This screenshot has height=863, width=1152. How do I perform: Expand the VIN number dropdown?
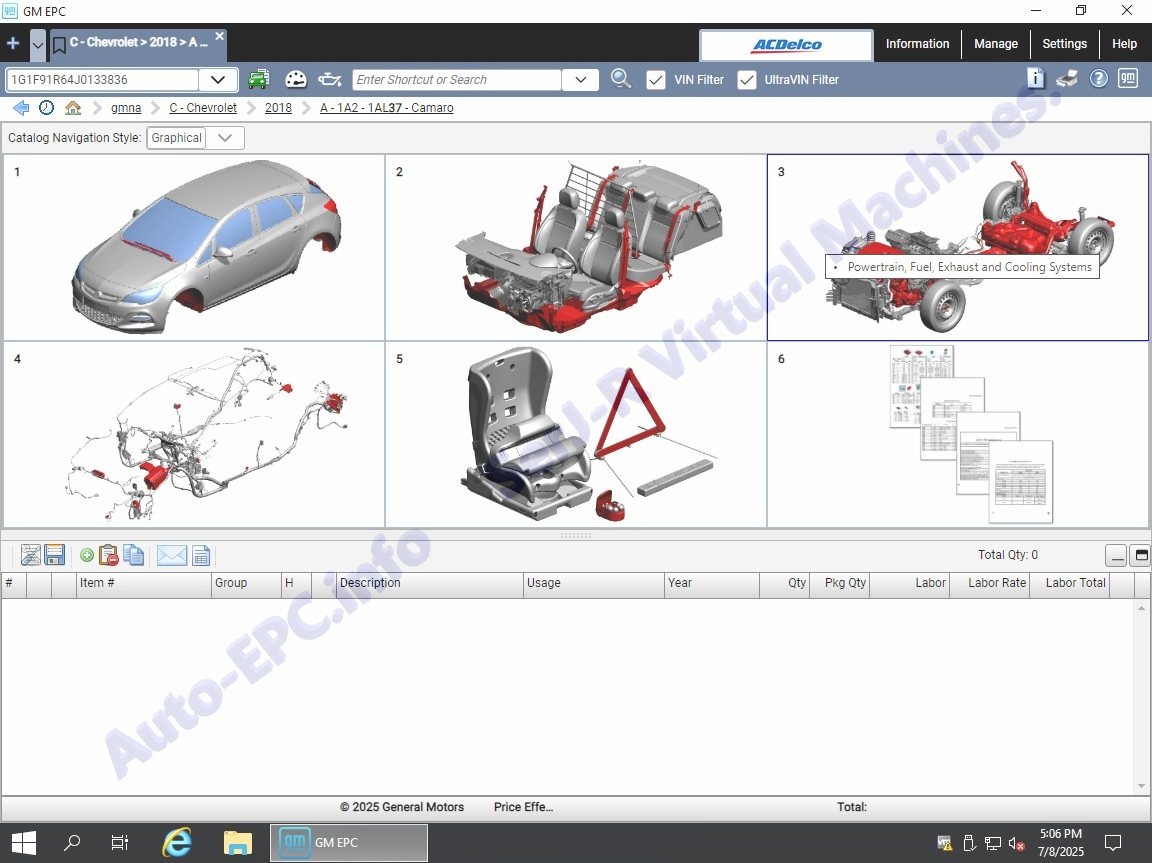tap(217, 80)
